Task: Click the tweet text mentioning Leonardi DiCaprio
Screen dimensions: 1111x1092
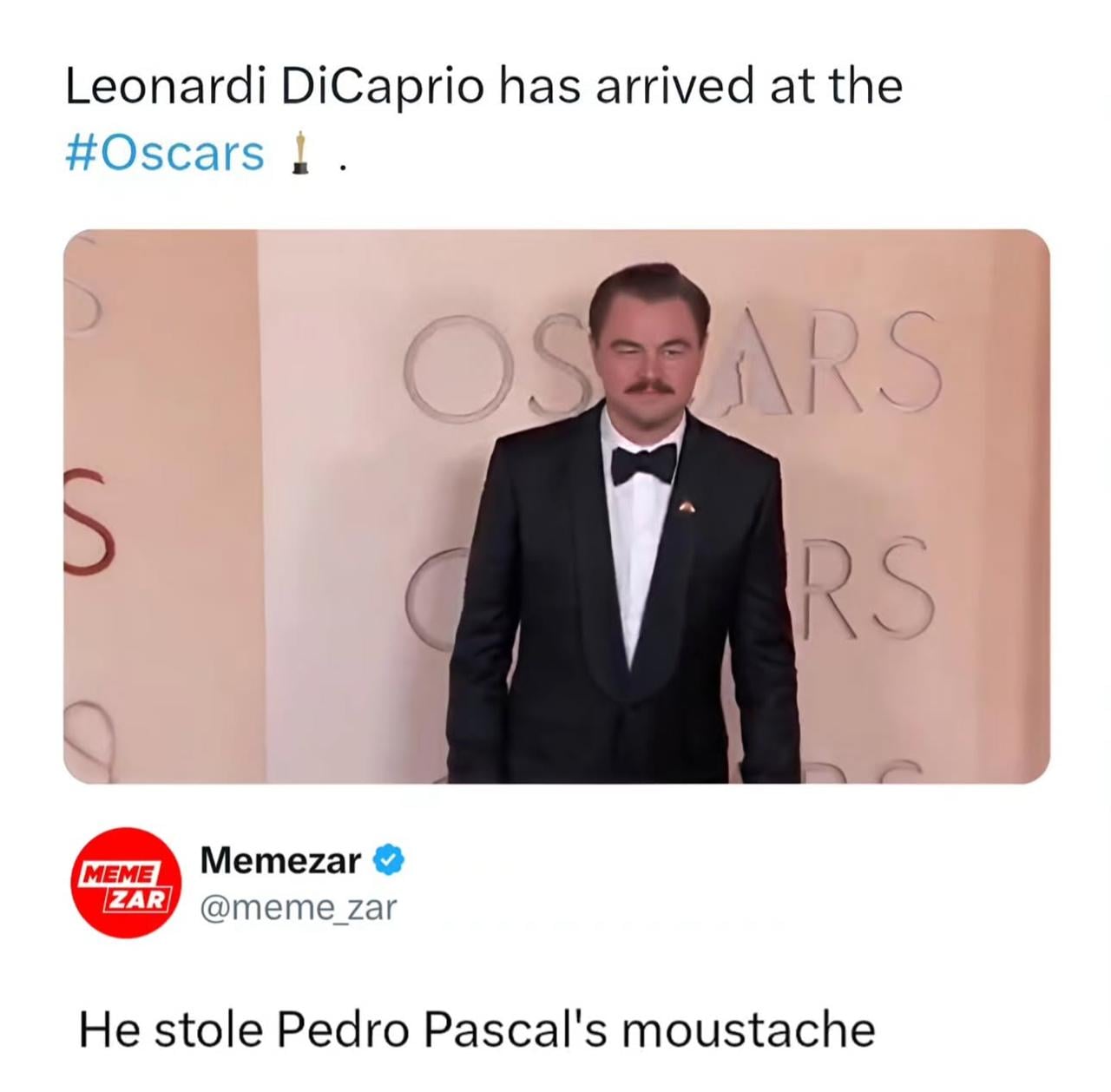Action: 483,84
